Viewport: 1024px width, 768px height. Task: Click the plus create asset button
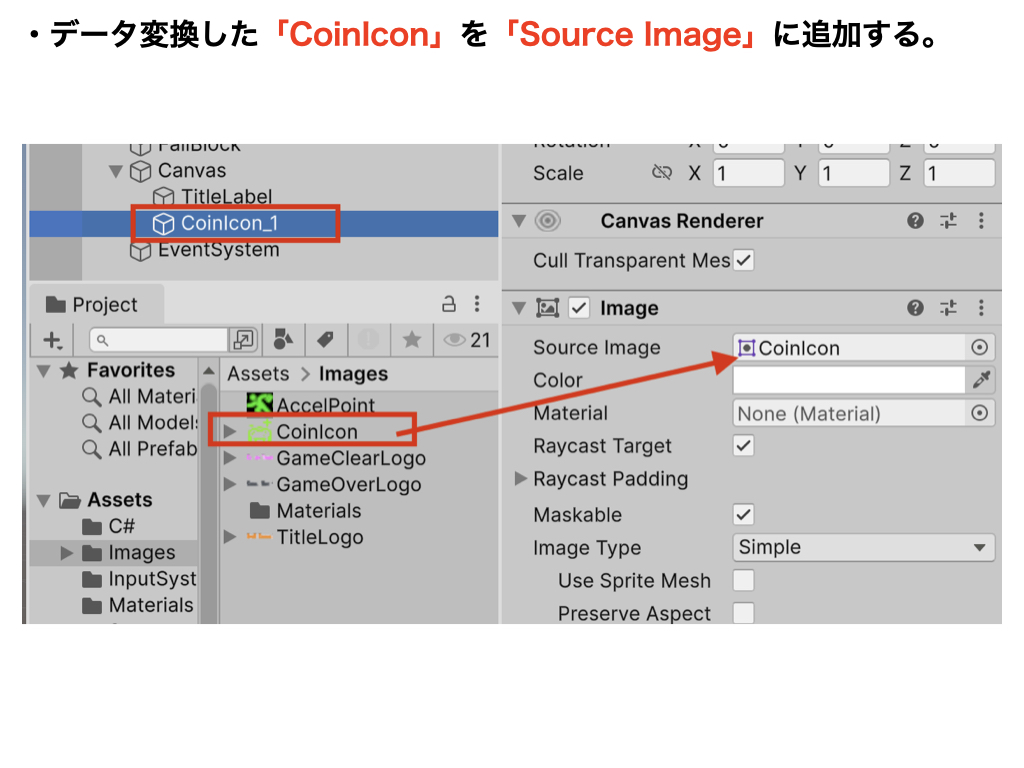tap(52, 340)
